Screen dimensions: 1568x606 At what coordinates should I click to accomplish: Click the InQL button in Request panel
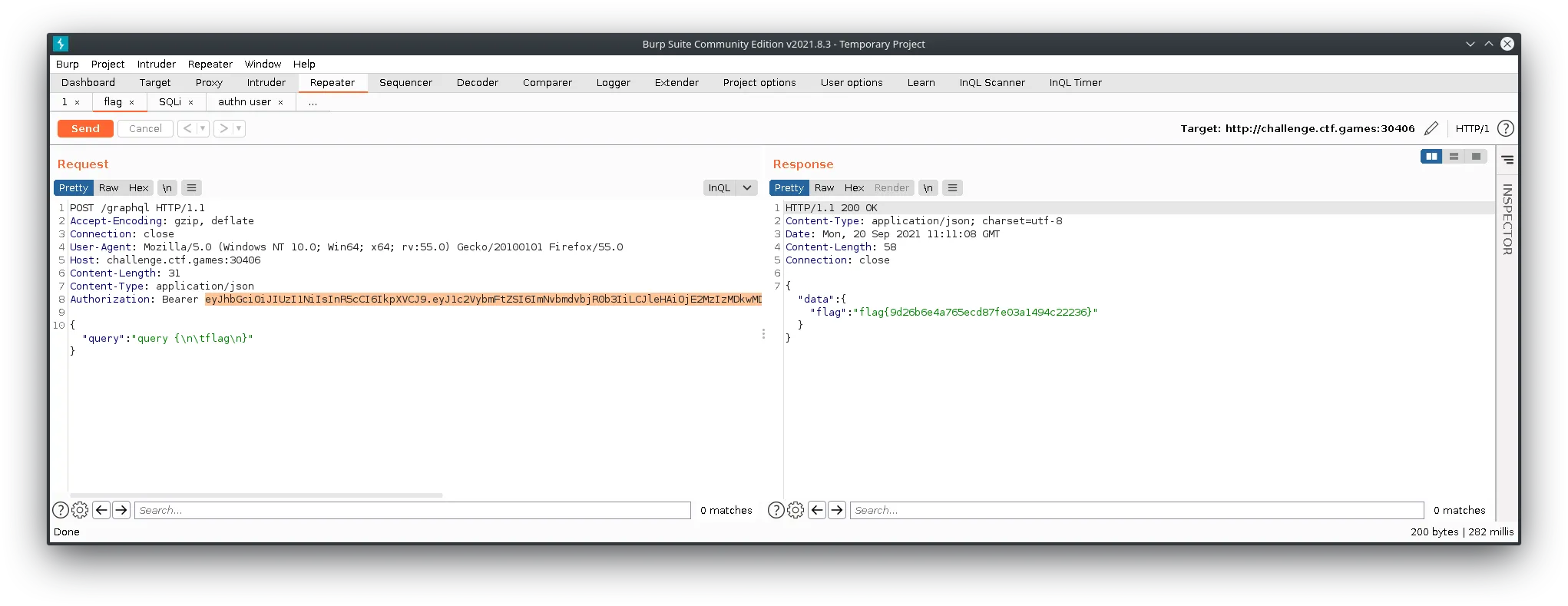[719, 187]
